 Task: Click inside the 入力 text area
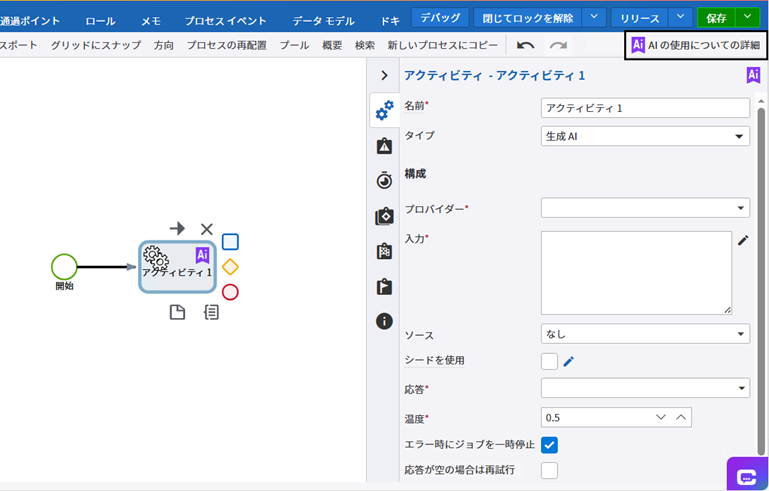pos(636,273)
